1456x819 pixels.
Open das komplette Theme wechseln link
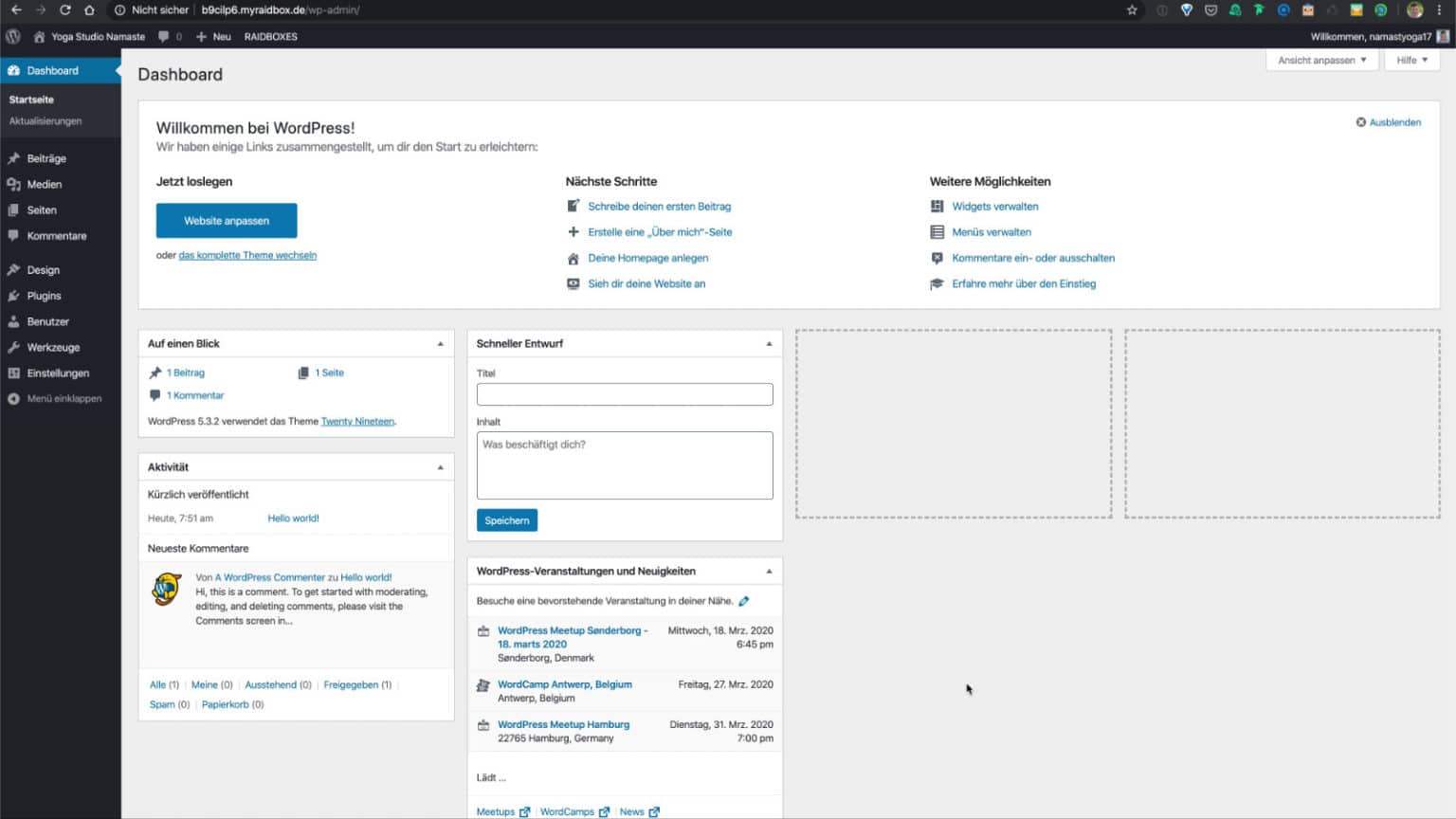[x=247, y=255]
